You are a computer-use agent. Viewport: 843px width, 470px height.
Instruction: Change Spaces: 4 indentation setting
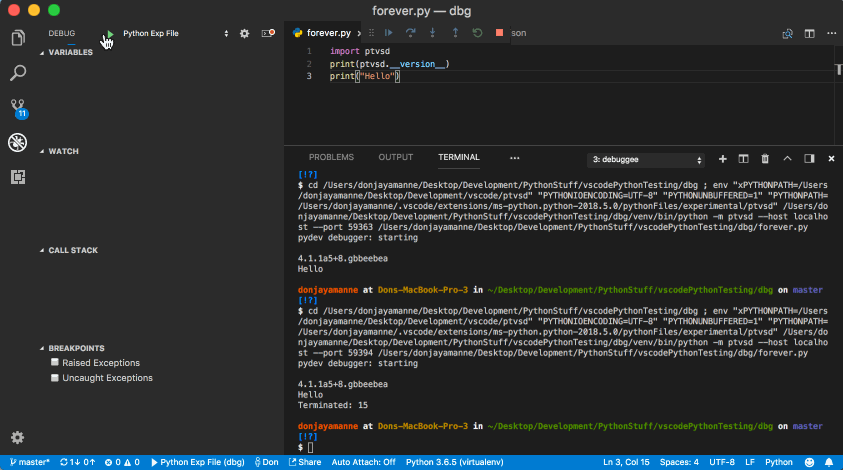click(679, 462)
